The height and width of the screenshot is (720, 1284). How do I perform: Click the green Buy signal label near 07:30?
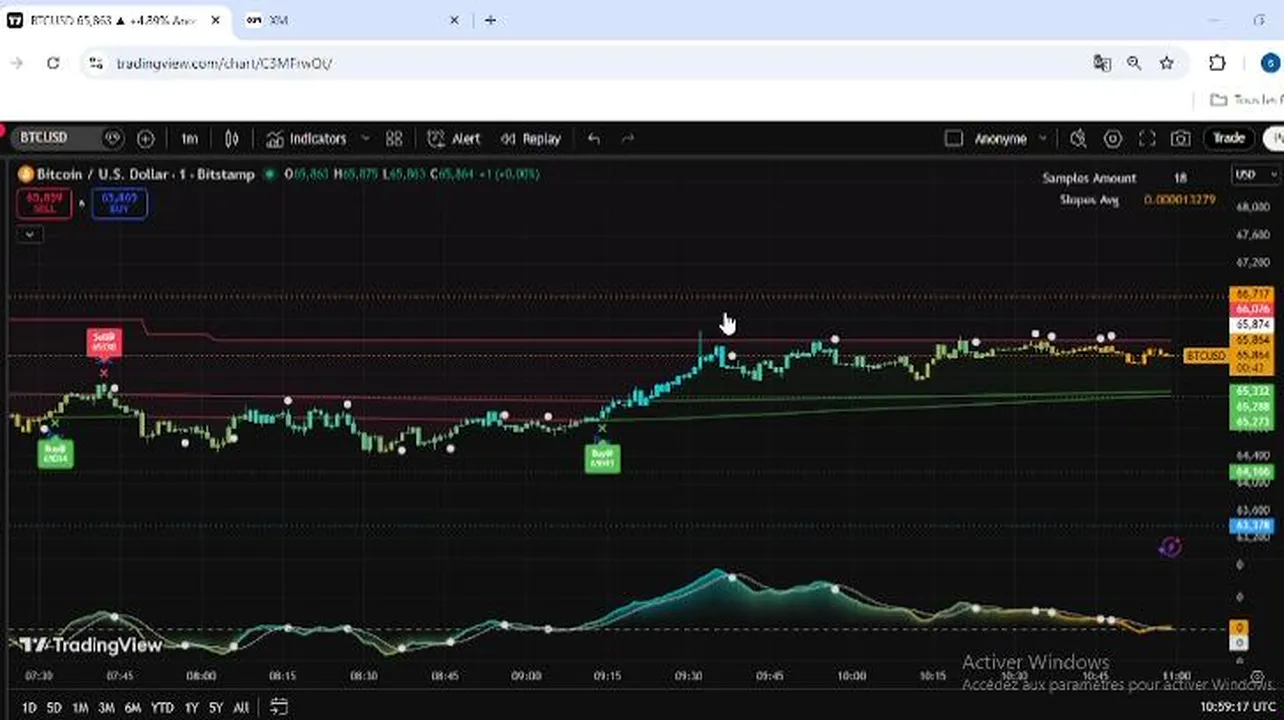tap(55, 454)
